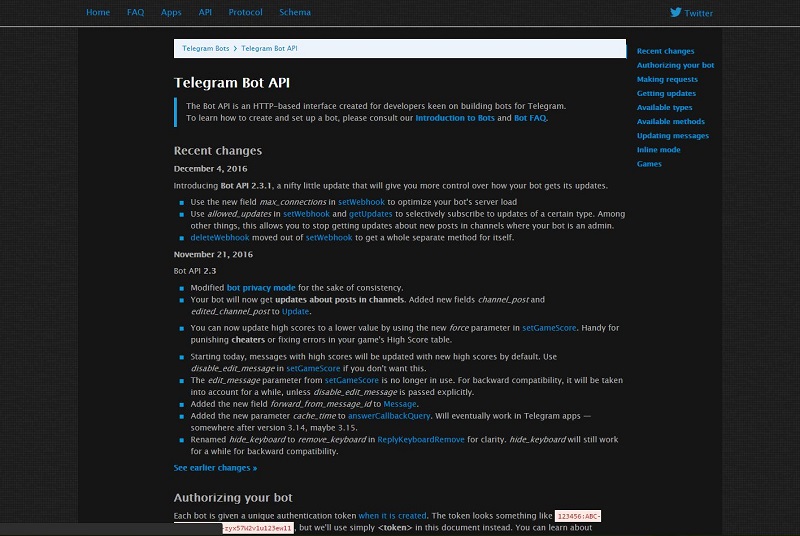Open the Message type link
This screenshot has width=800, height=536.
(399, 404)
